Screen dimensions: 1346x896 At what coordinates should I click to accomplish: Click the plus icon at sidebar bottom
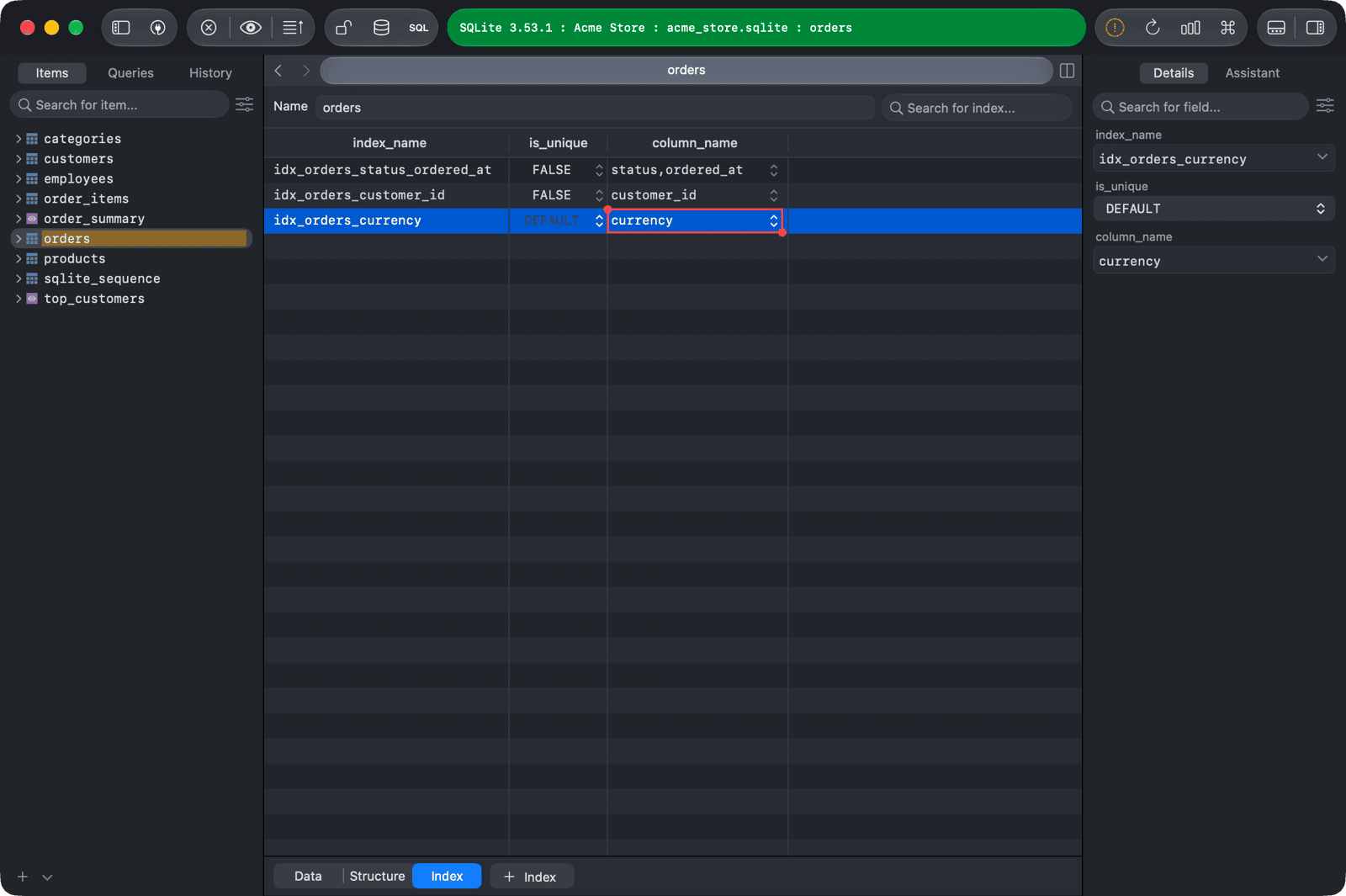pyautogui.click(x=23, y=877)
